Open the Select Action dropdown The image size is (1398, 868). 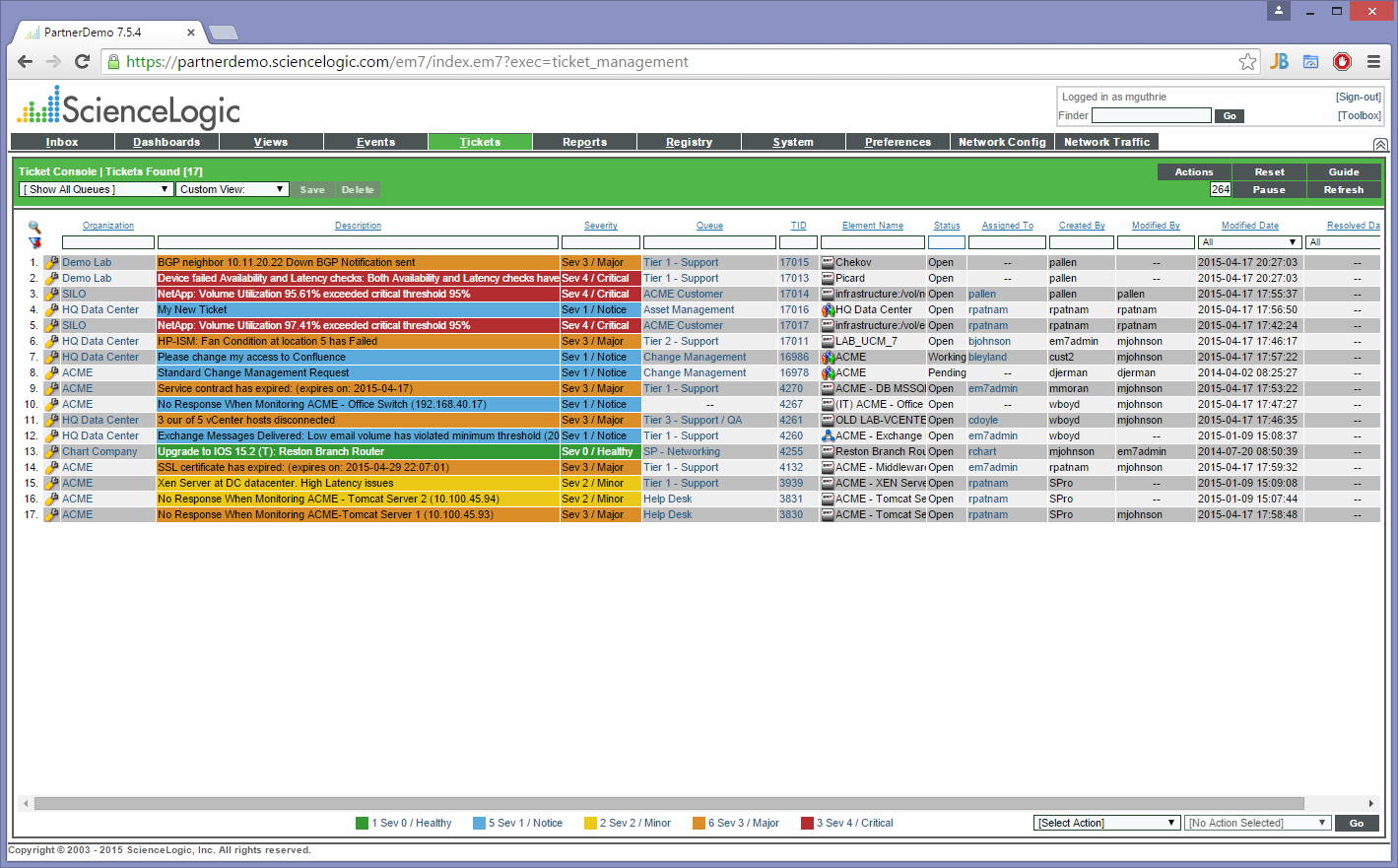click(1106, 823)
